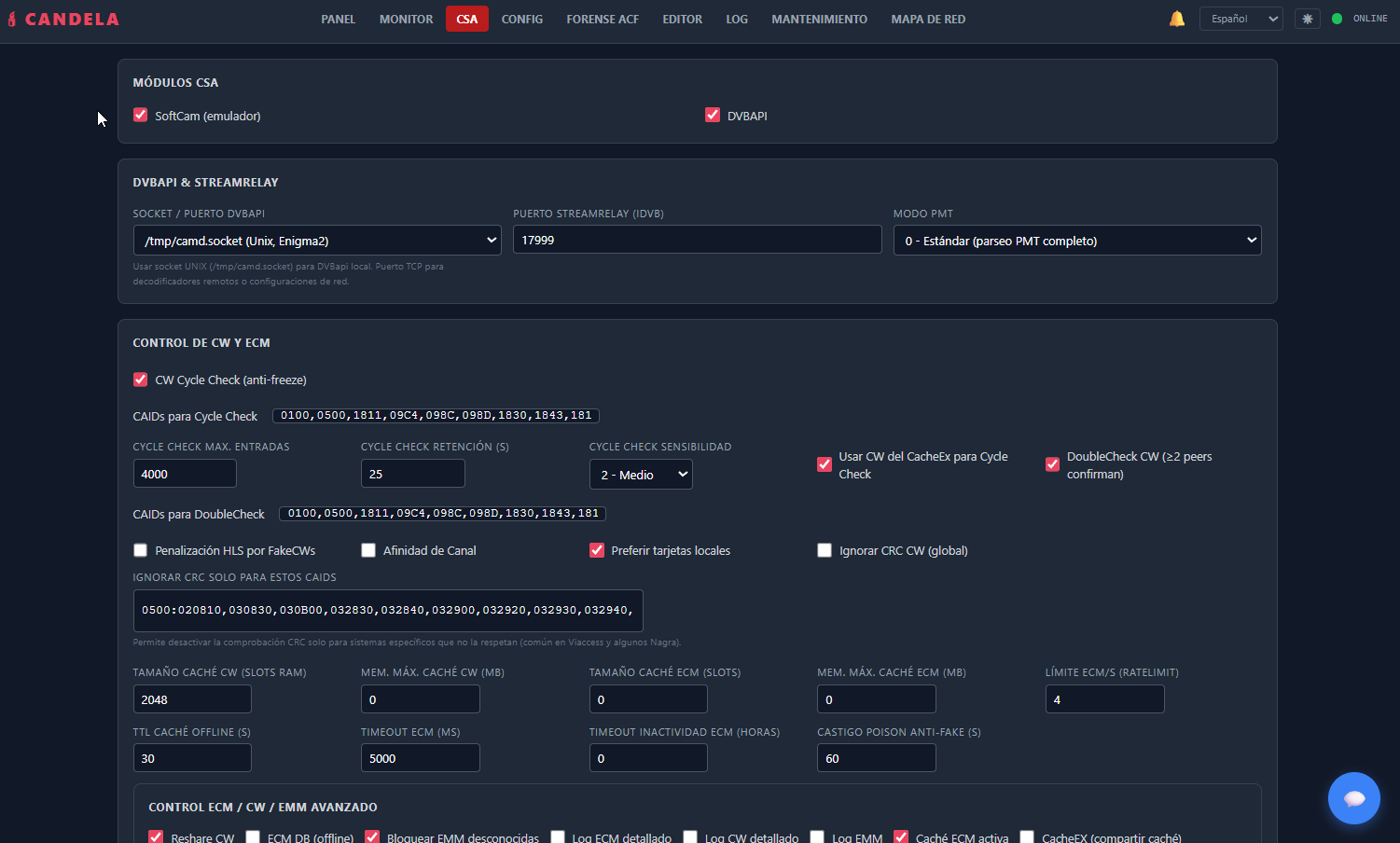Go to the CONFIG tab
This screenshot has height=843, width=1400.
(522, 19)
